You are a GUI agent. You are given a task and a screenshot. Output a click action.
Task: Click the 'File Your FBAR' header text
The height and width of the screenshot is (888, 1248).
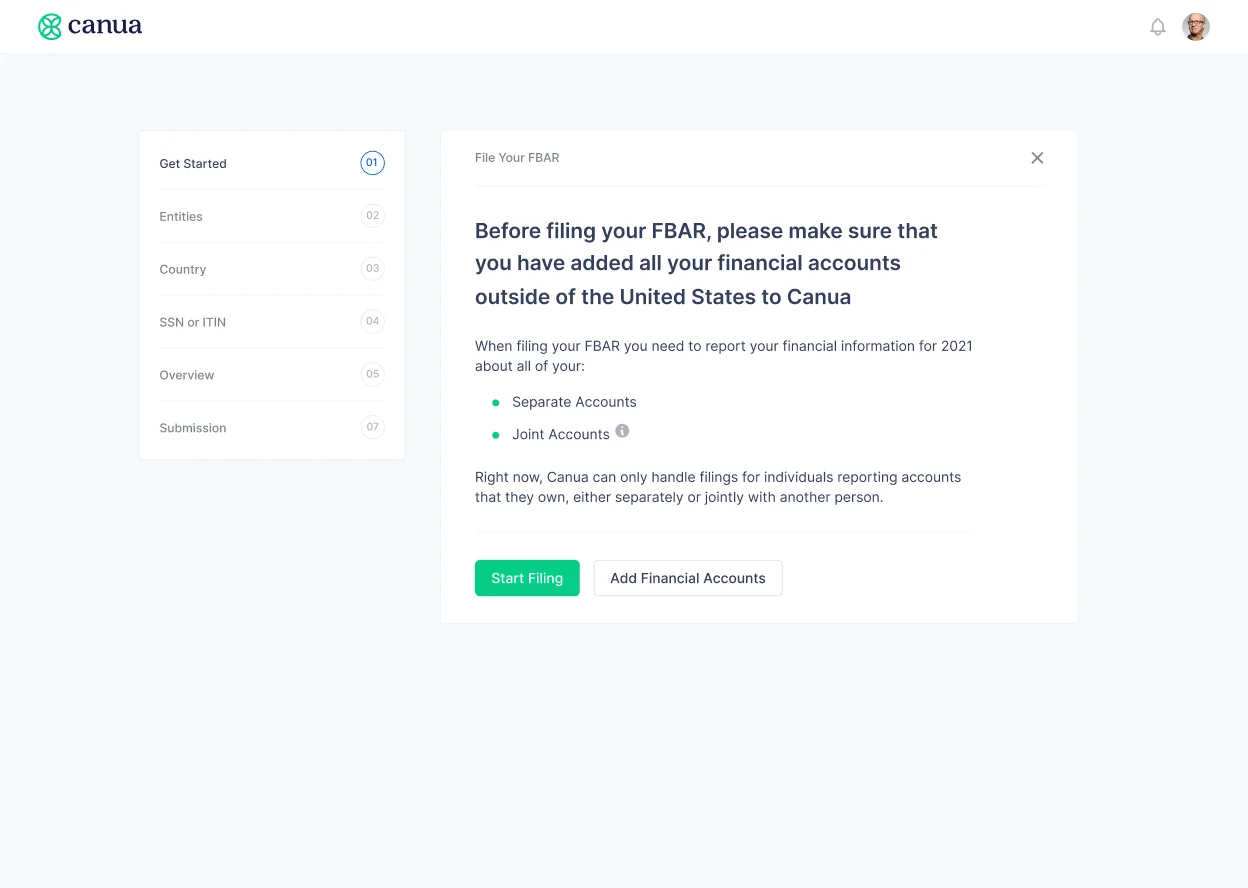click(517, 158)
